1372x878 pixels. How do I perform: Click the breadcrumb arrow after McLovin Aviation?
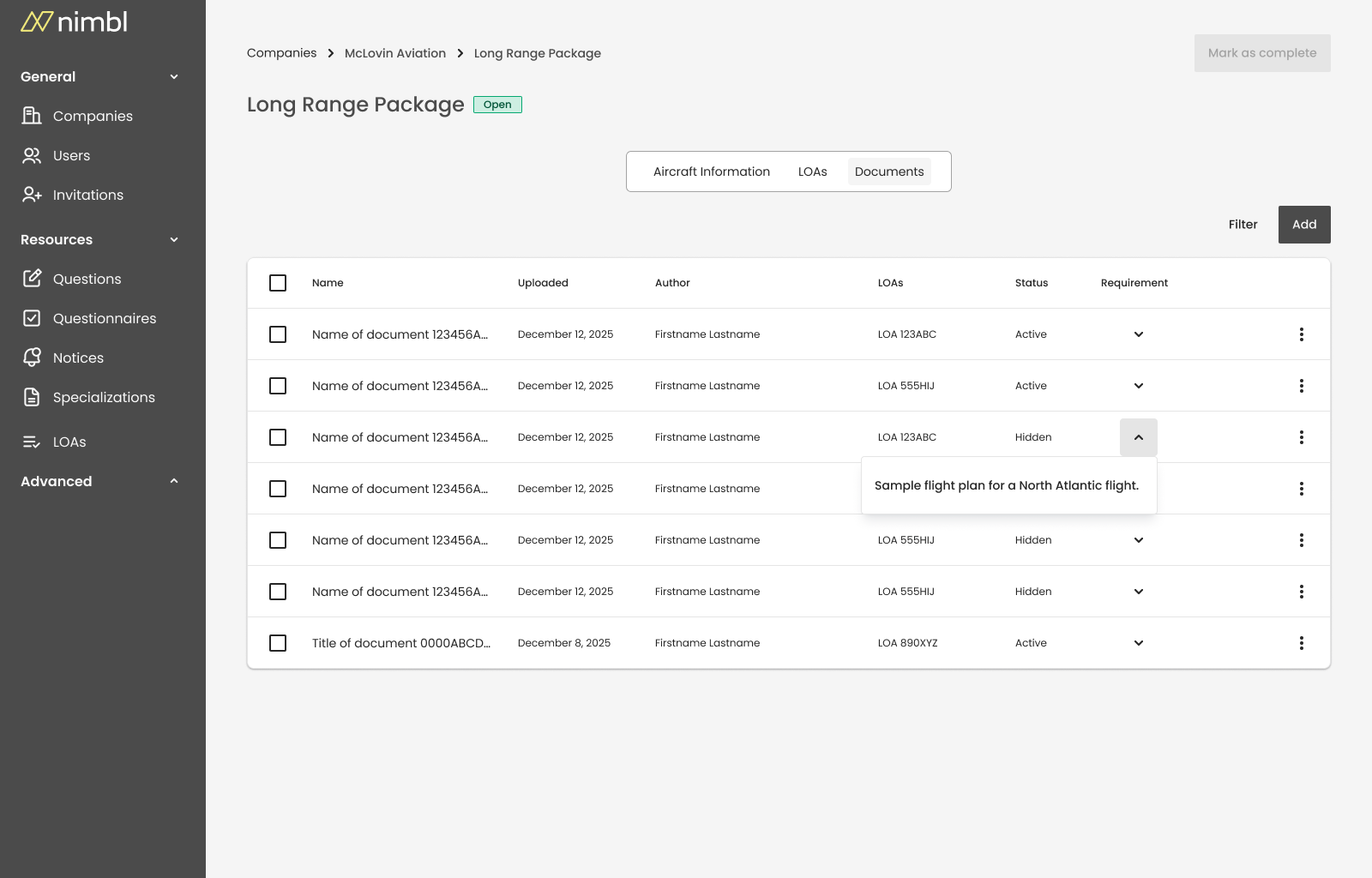[460, 53]
